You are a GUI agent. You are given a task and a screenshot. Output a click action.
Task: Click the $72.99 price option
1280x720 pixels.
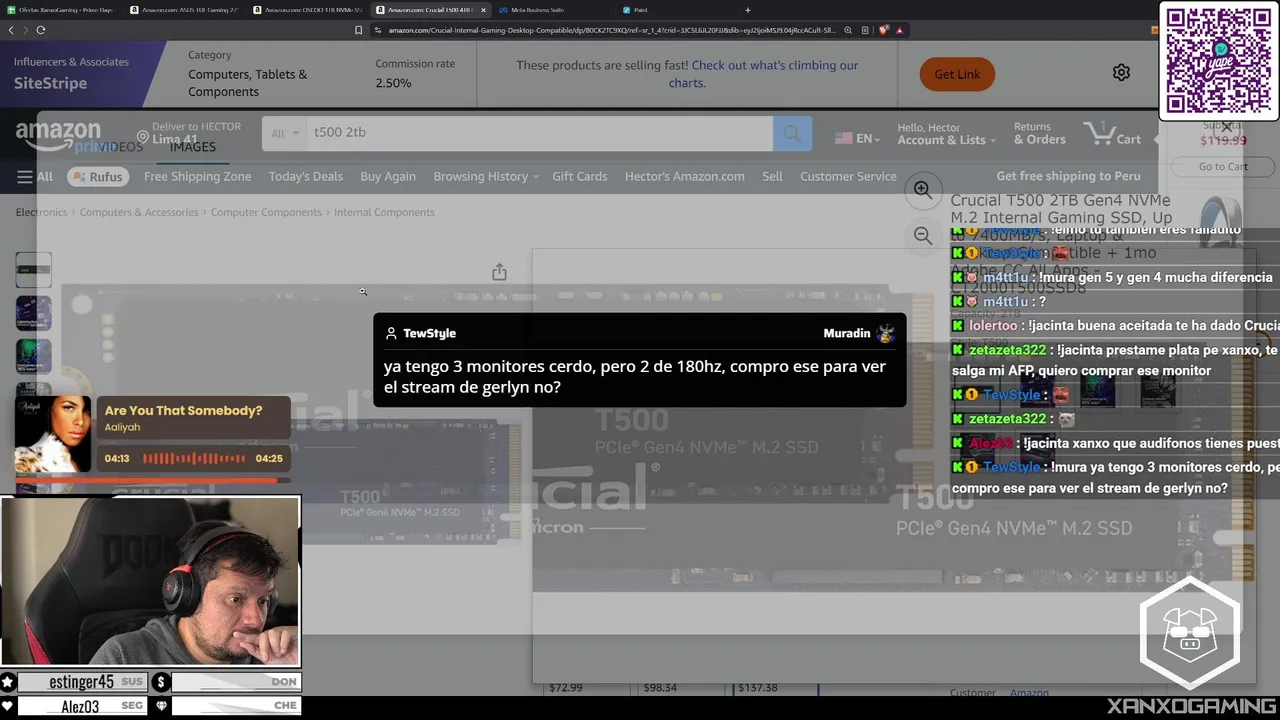(x=565, y=688)
